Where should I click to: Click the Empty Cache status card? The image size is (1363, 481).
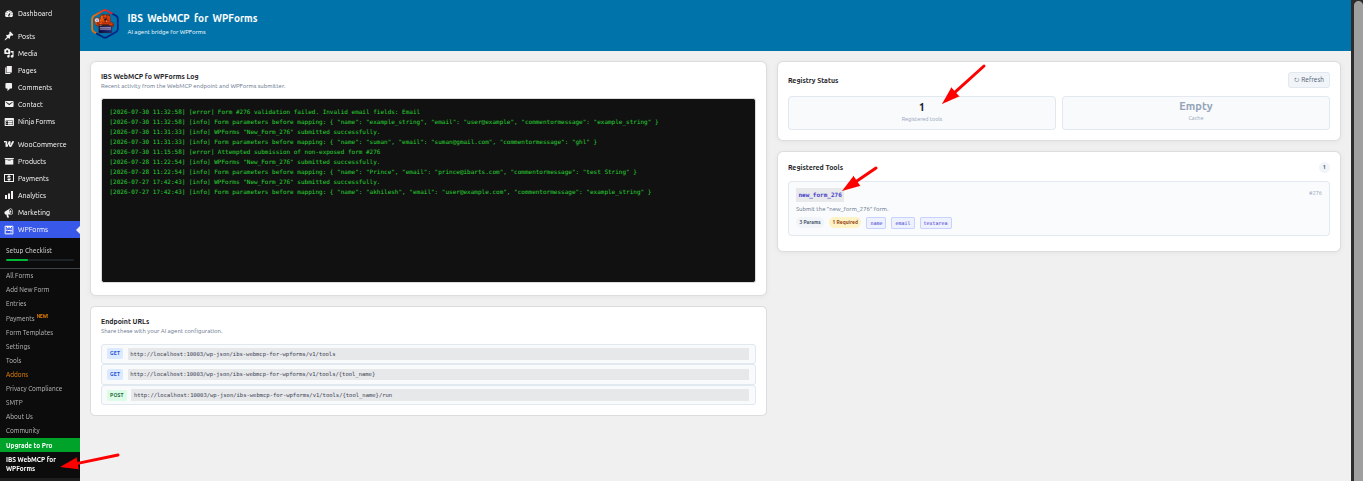1196,113
